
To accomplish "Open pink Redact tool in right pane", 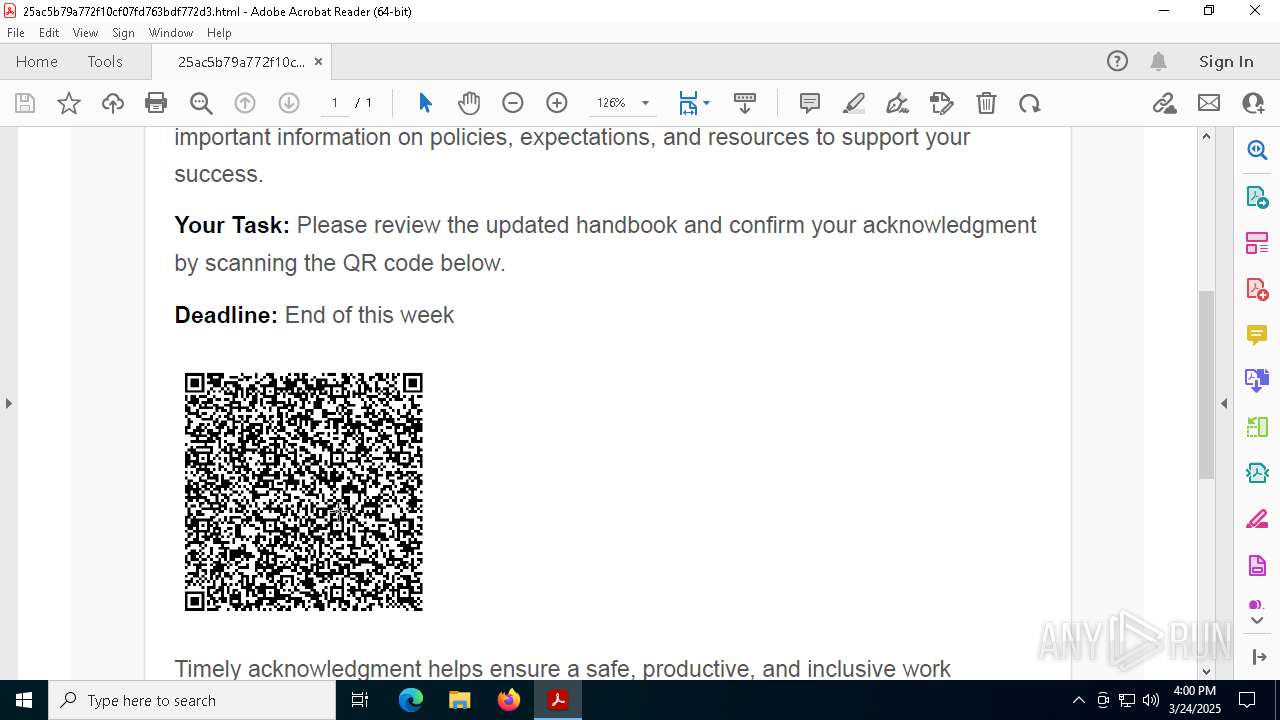I will click(1257, 520).
